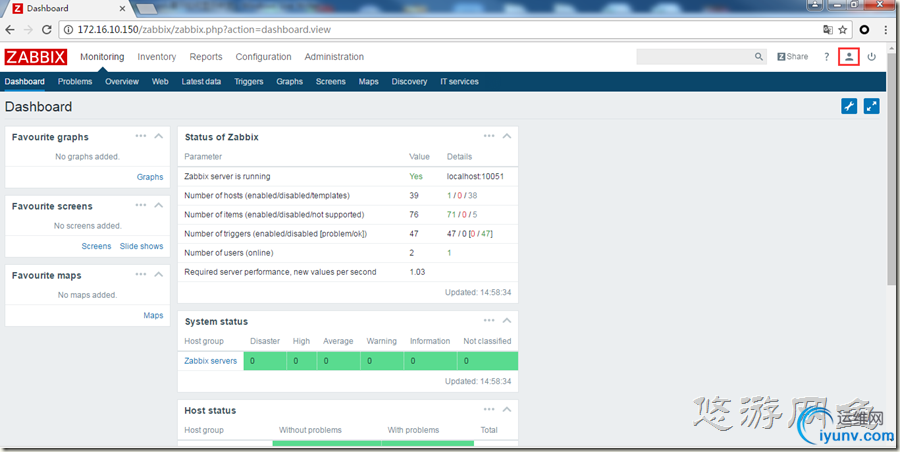Select the Dashboard submenu item
Viewport: 900px width, 452px height.
tap(25, 82)
